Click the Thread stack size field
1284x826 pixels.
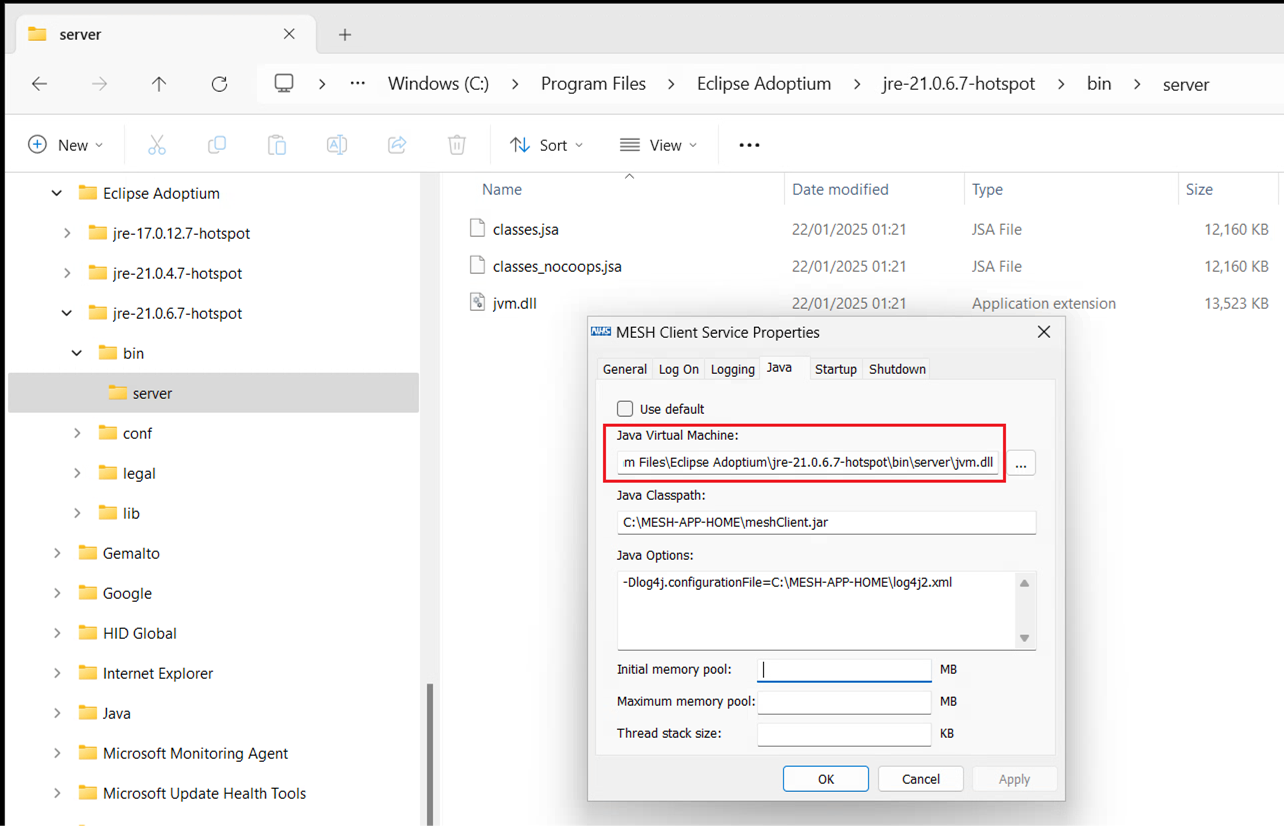click(844, 734)
